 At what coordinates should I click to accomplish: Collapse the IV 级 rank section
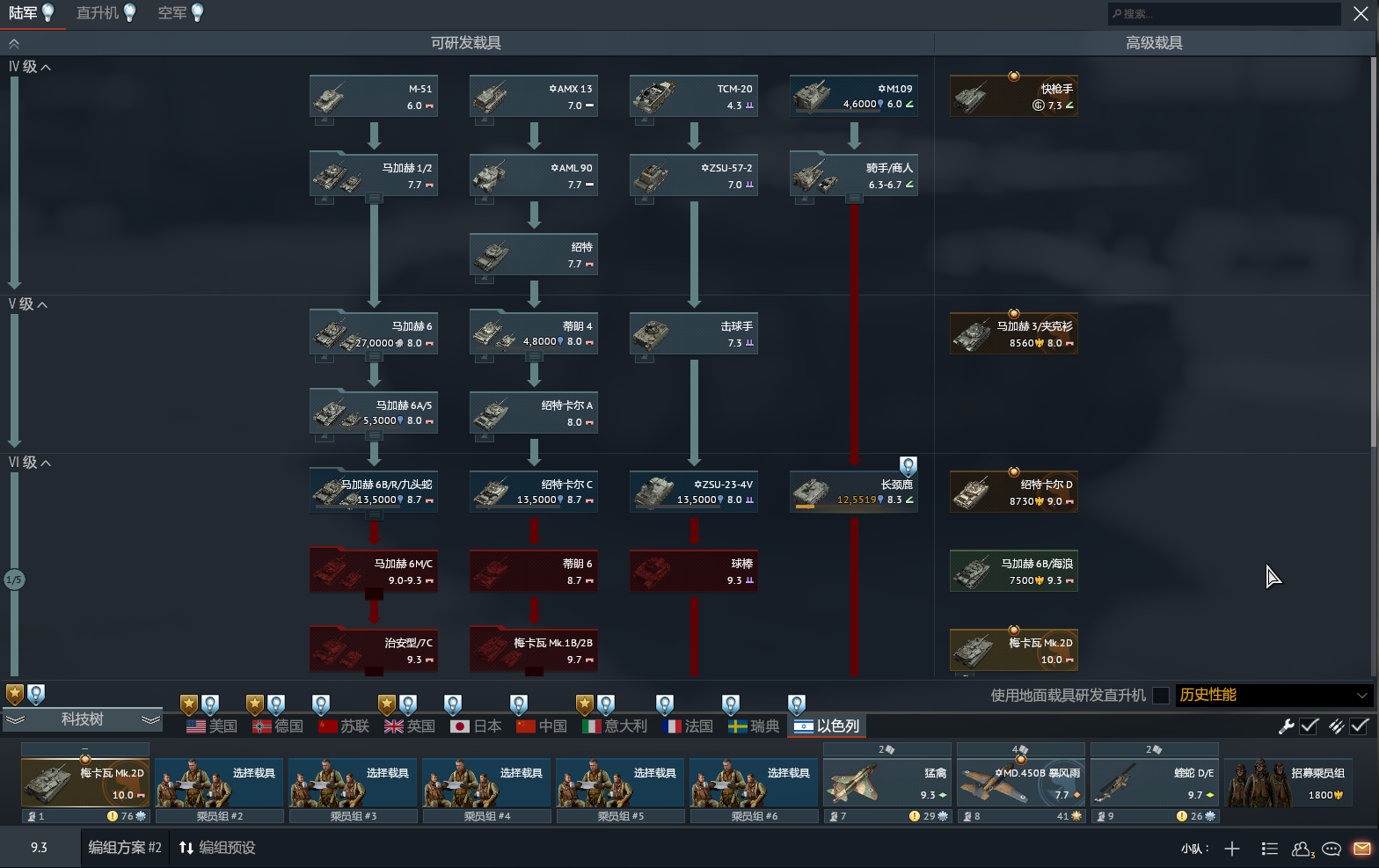point(30,67)
